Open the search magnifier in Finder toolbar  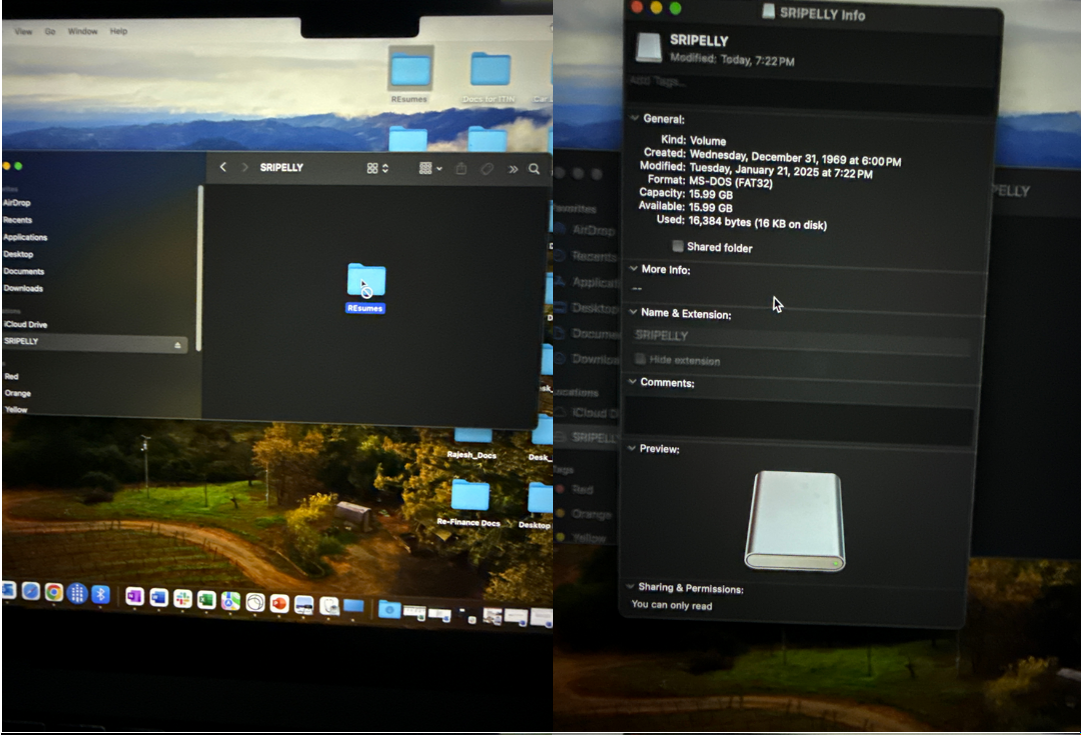pos(534,169)
